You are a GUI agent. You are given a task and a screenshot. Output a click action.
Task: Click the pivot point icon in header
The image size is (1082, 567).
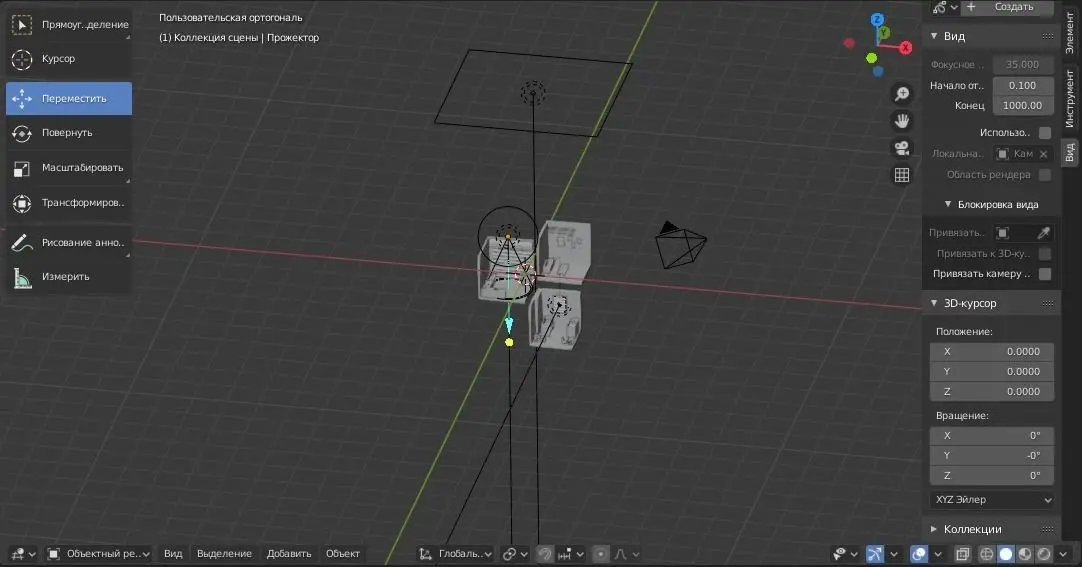pyautogui.click(x=515, y=554)
